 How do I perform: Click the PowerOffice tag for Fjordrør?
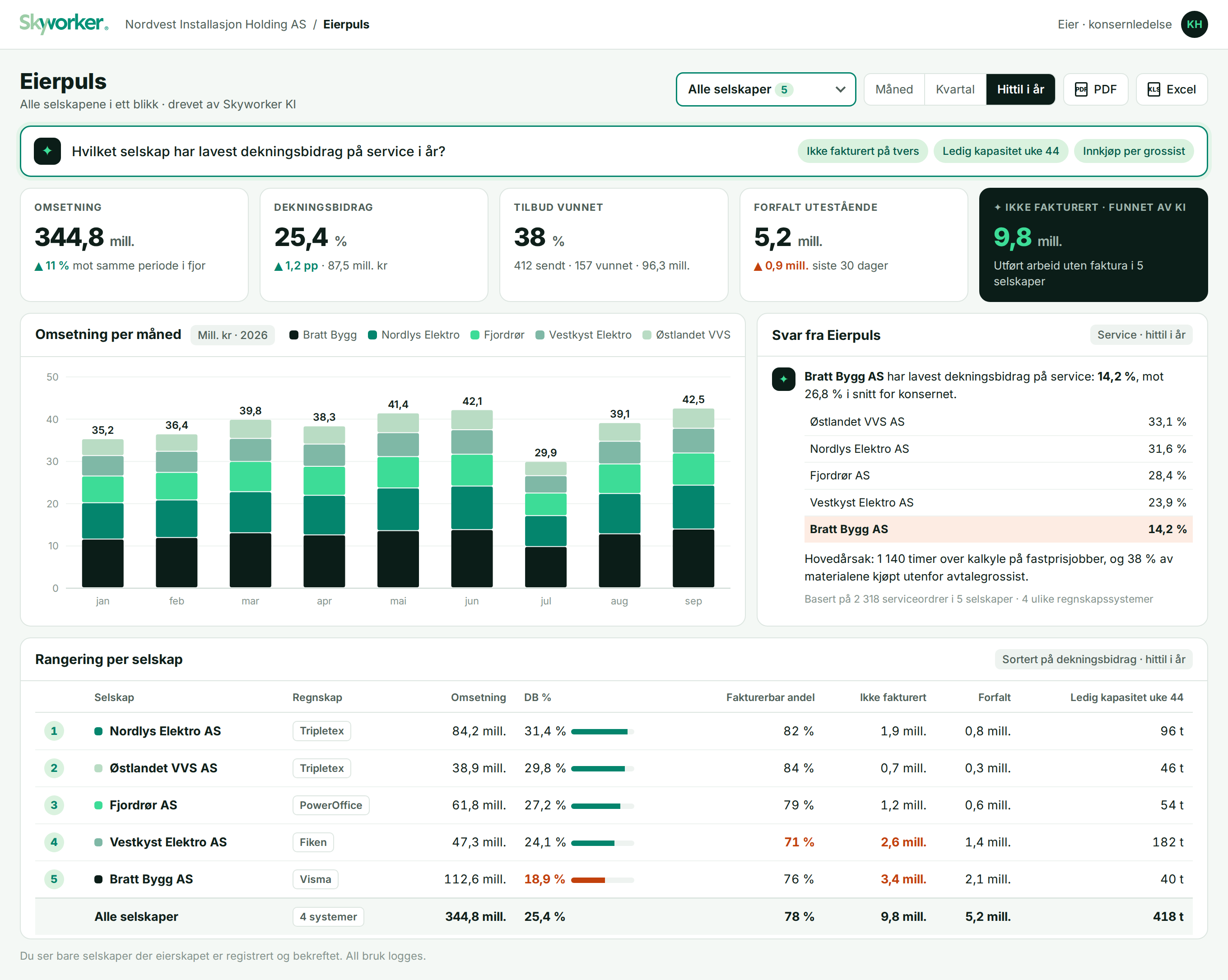pyautogui.click(x=331, y=805)
